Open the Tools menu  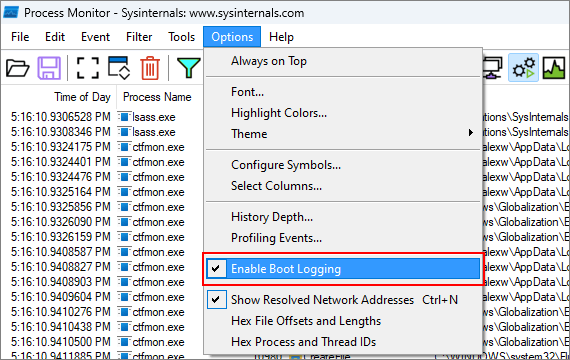[181, 37]
